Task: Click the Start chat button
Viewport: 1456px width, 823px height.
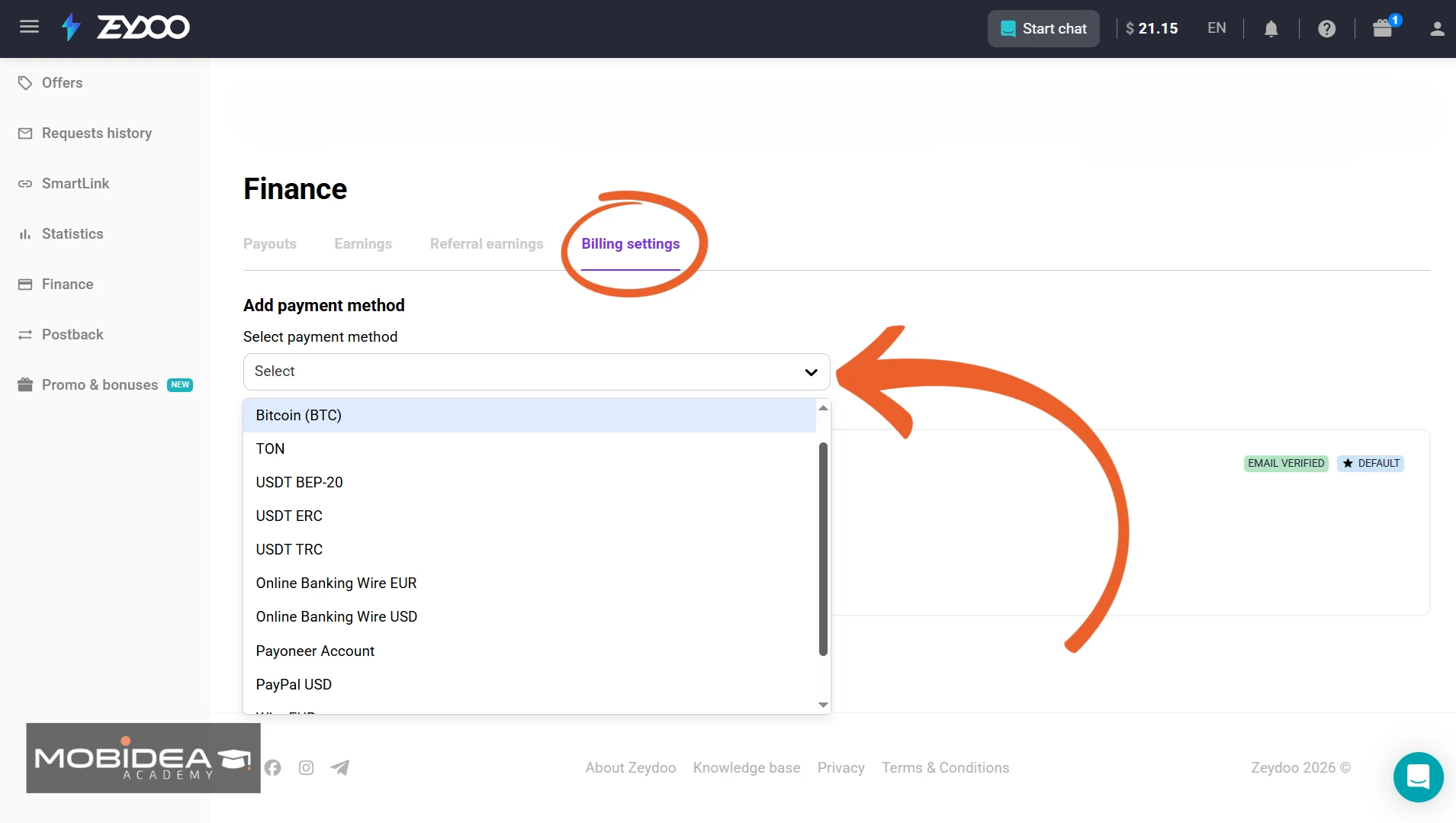Action: 1043,28
